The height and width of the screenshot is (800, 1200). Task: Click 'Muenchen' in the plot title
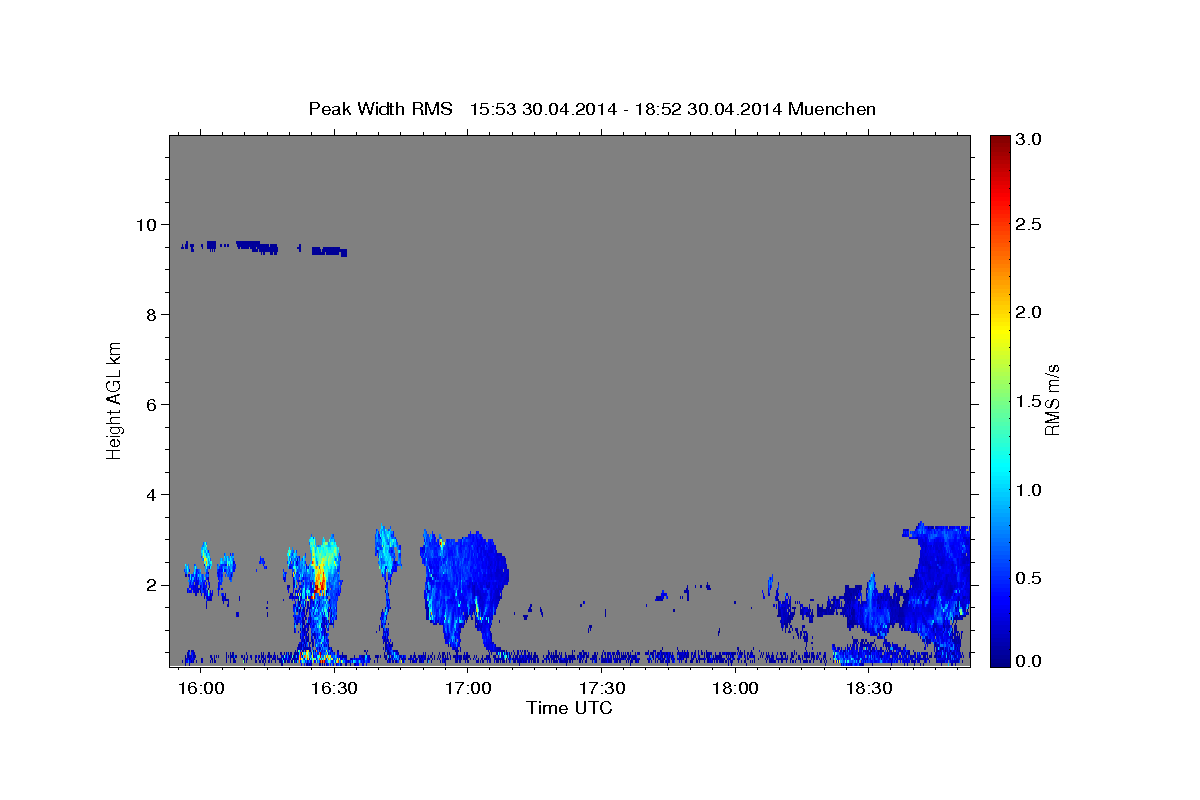pyautogui.click(x=832, y=108)
